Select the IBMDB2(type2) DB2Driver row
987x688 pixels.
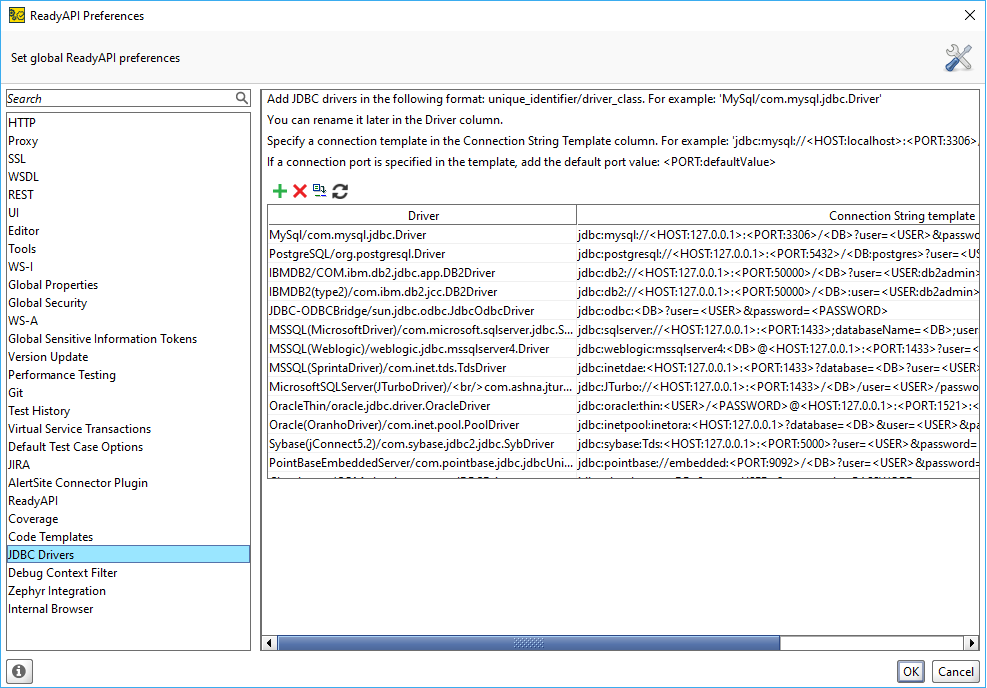click(623, 292)
